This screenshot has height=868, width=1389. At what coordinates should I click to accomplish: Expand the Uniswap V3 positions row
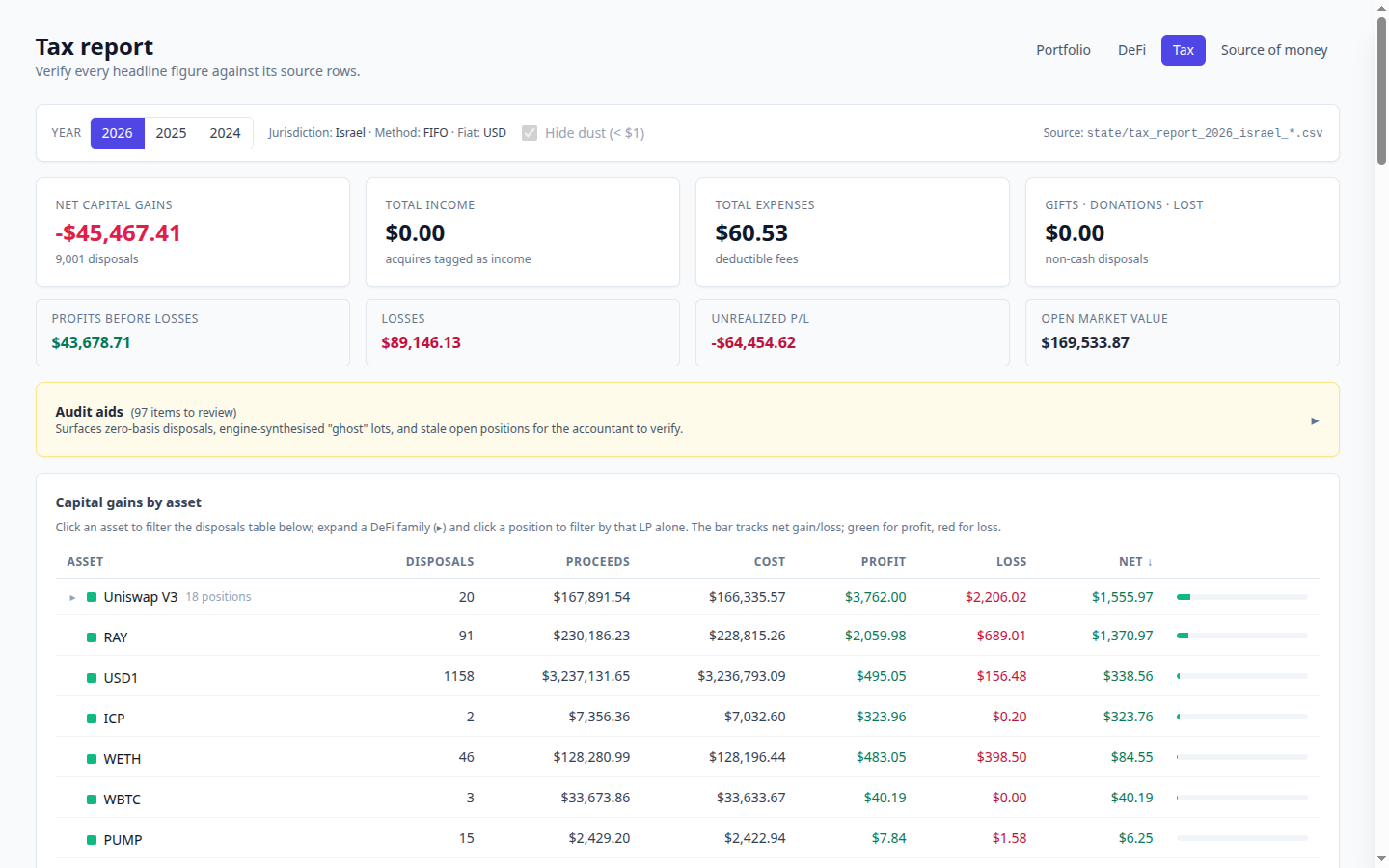coord(72,598)
